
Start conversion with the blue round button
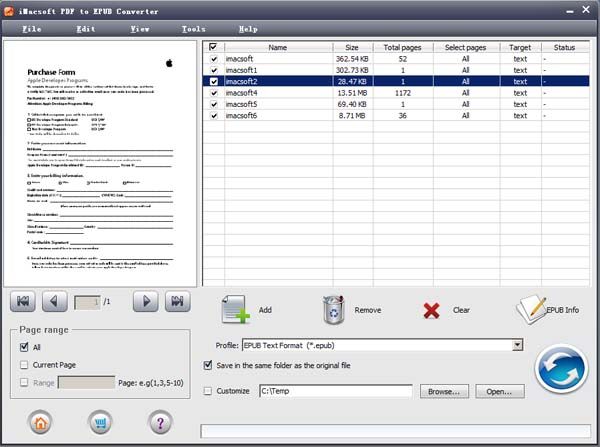[x=561, y=369]
